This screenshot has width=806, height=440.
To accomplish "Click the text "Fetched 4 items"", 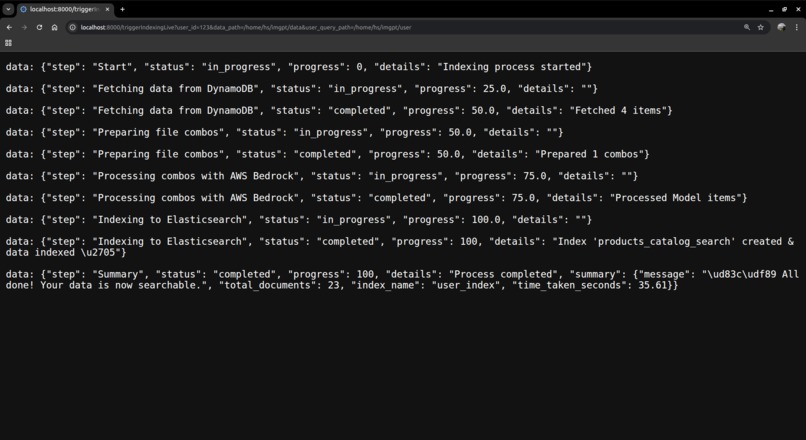I will click(617, 111).
